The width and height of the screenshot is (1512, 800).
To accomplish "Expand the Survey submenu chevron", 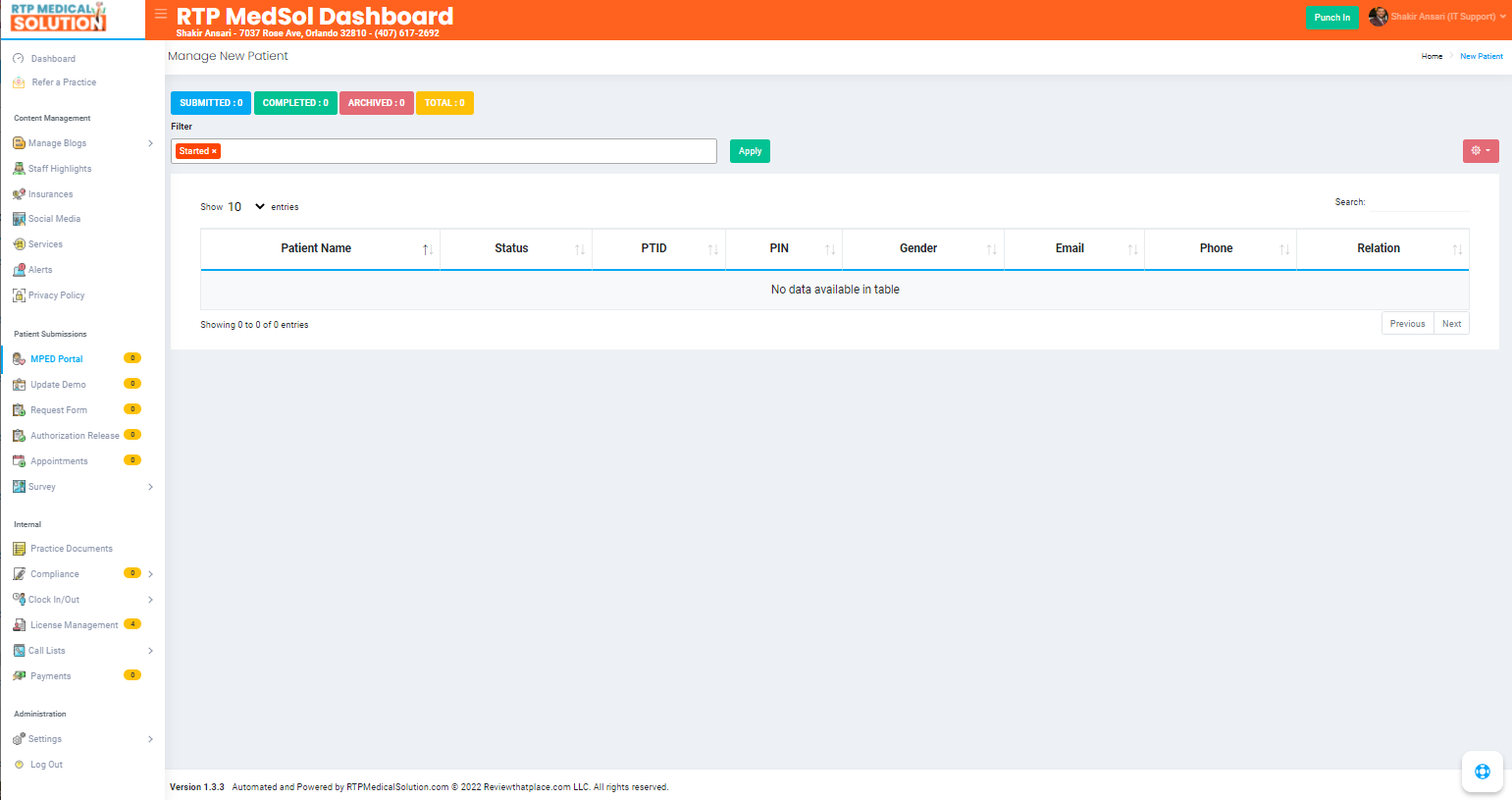I will tap(150, 487).
